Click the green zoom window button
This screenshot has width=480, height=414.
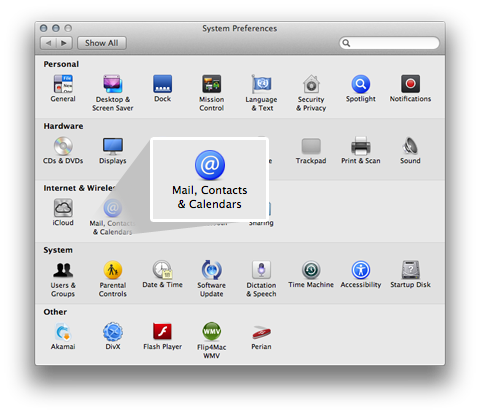pyautogui.click(x=68, y=28)
